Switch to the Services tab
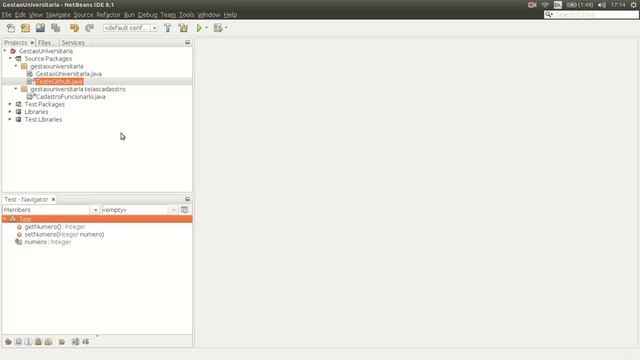 pyautogui.click(x=73, y=42)
